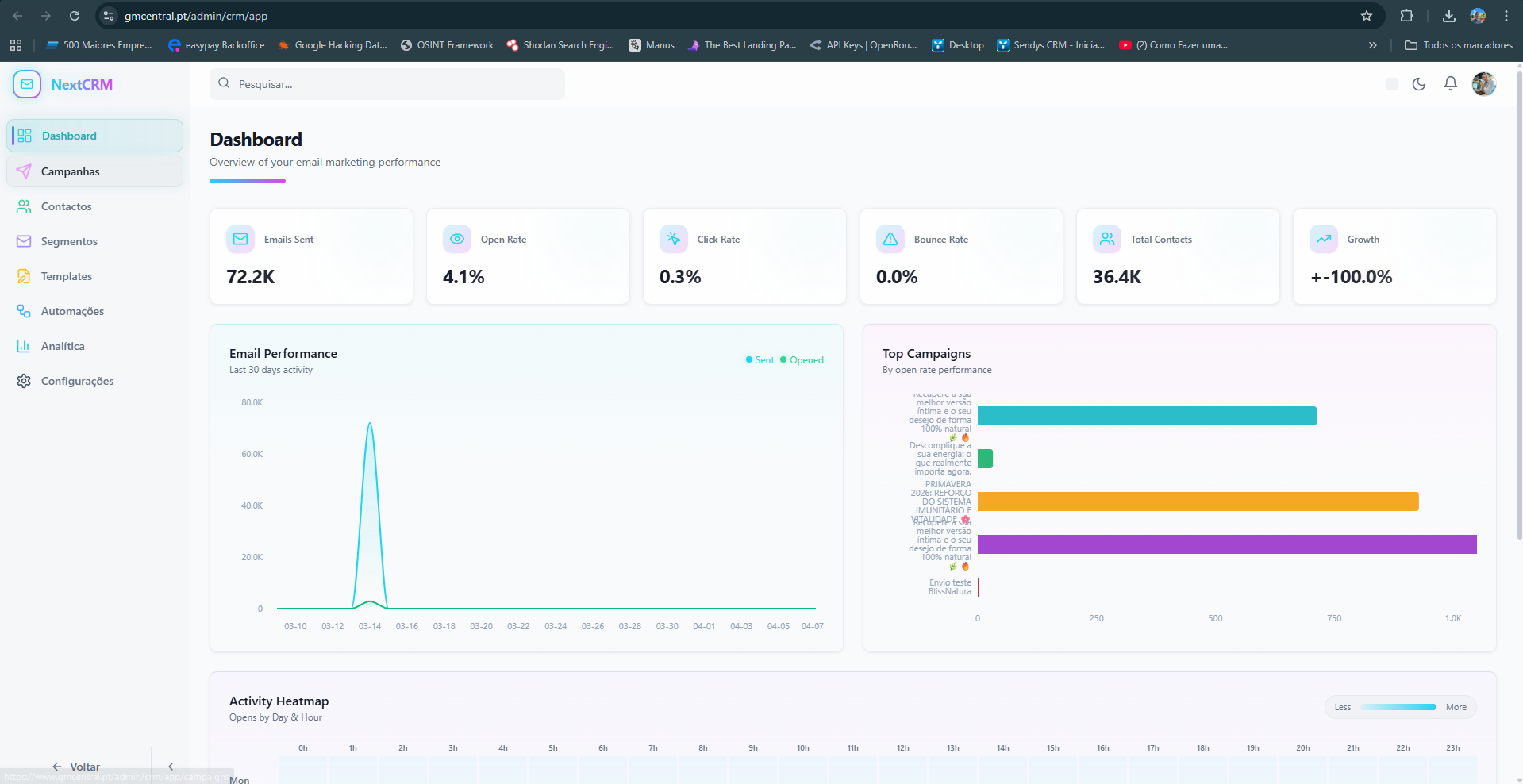Screen dimensions: 1523x784
Task: Open the notifications bell
Action: pos(1450,84)
